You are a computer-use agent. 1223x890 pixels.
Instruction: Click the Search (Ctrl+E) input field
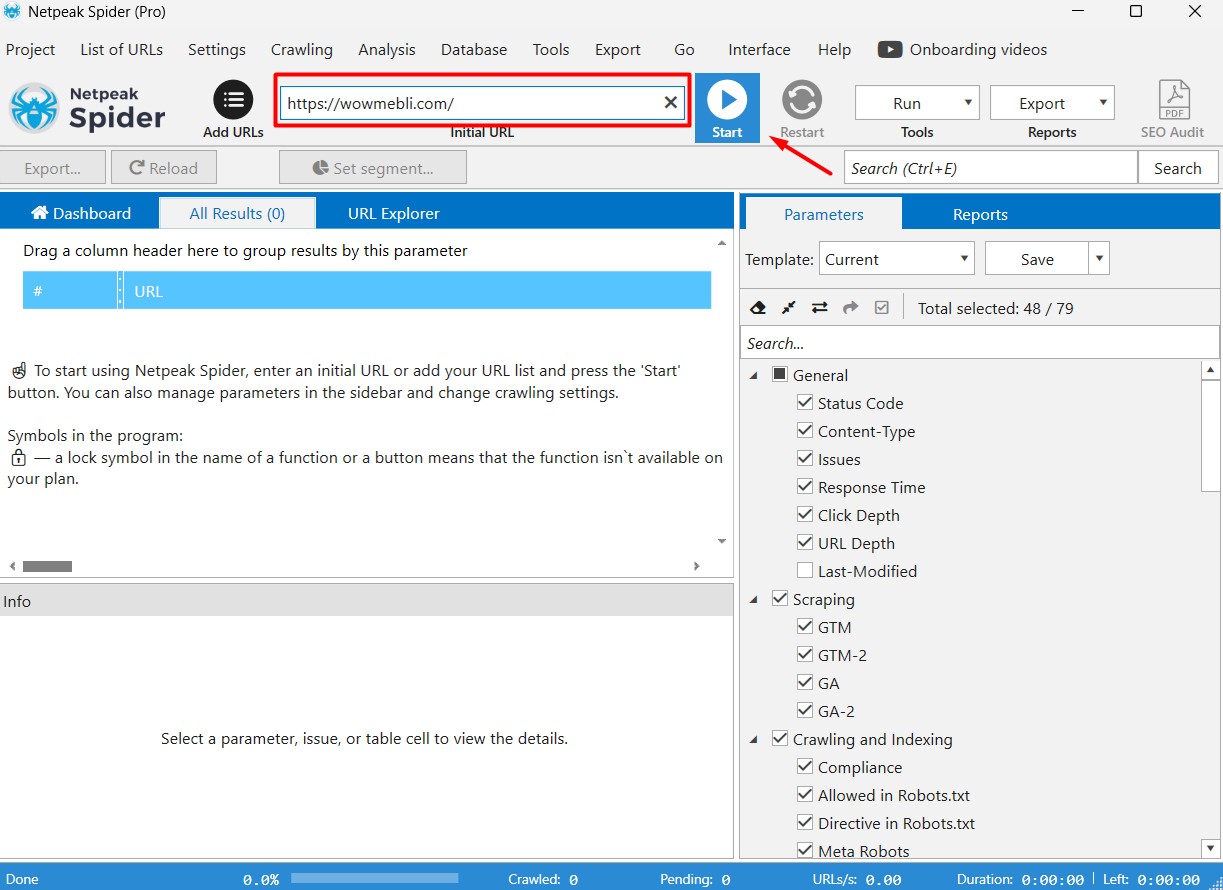[991, 168]
